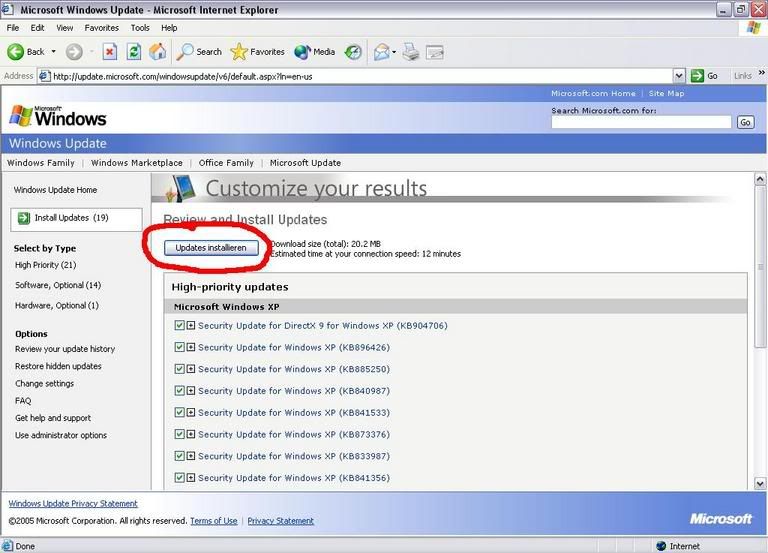The image size is (768, 553).
Task: Click the Refresh page icon
Action: [x=134, y=51]
